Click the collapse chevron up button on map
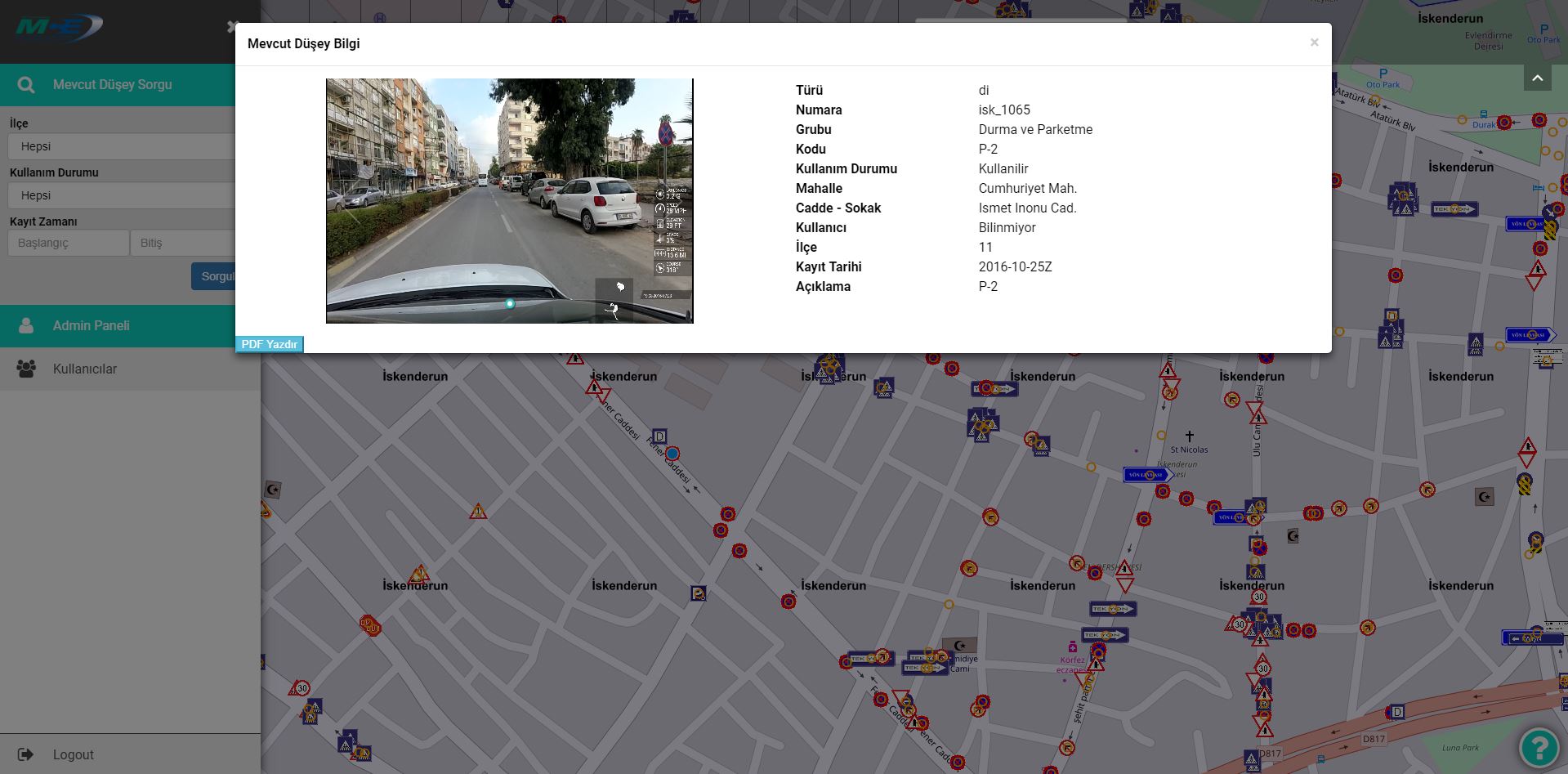The image size is (1568, 774). point(1537,78)
